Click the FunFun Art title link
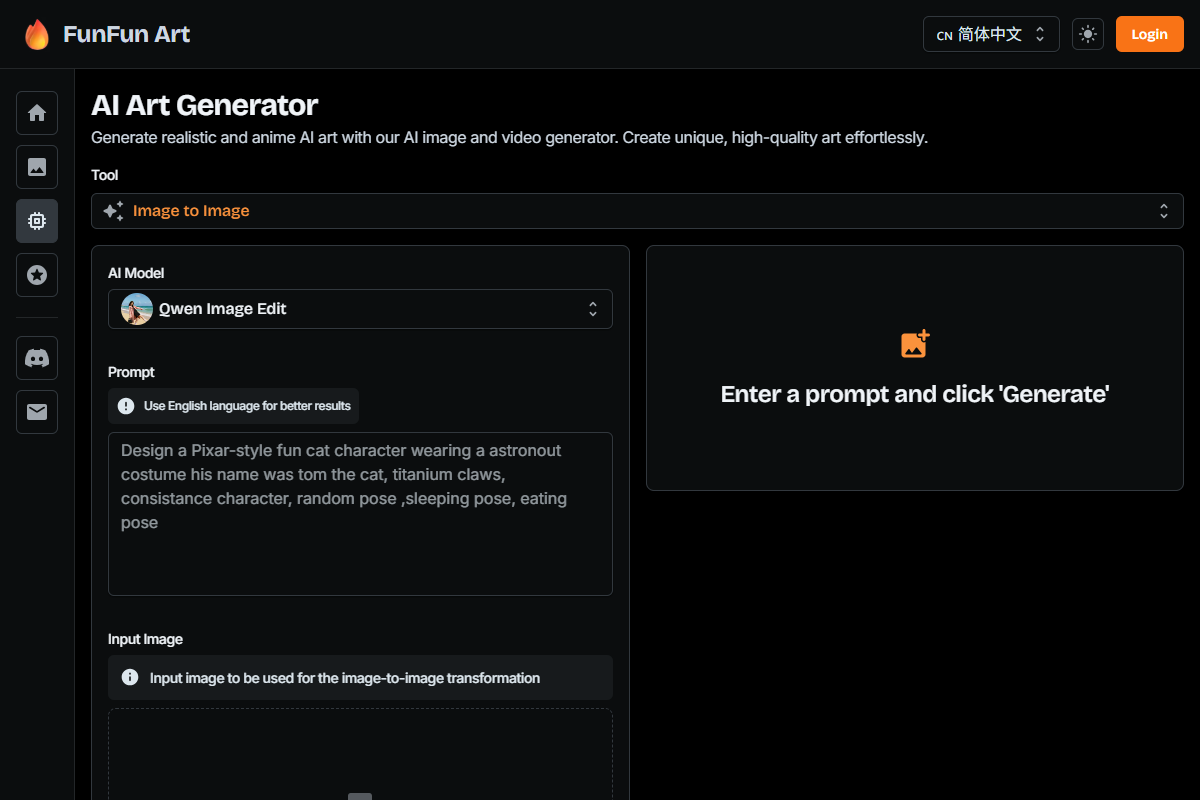This screenshot has width=1200, height=800. tap(126, 34)
